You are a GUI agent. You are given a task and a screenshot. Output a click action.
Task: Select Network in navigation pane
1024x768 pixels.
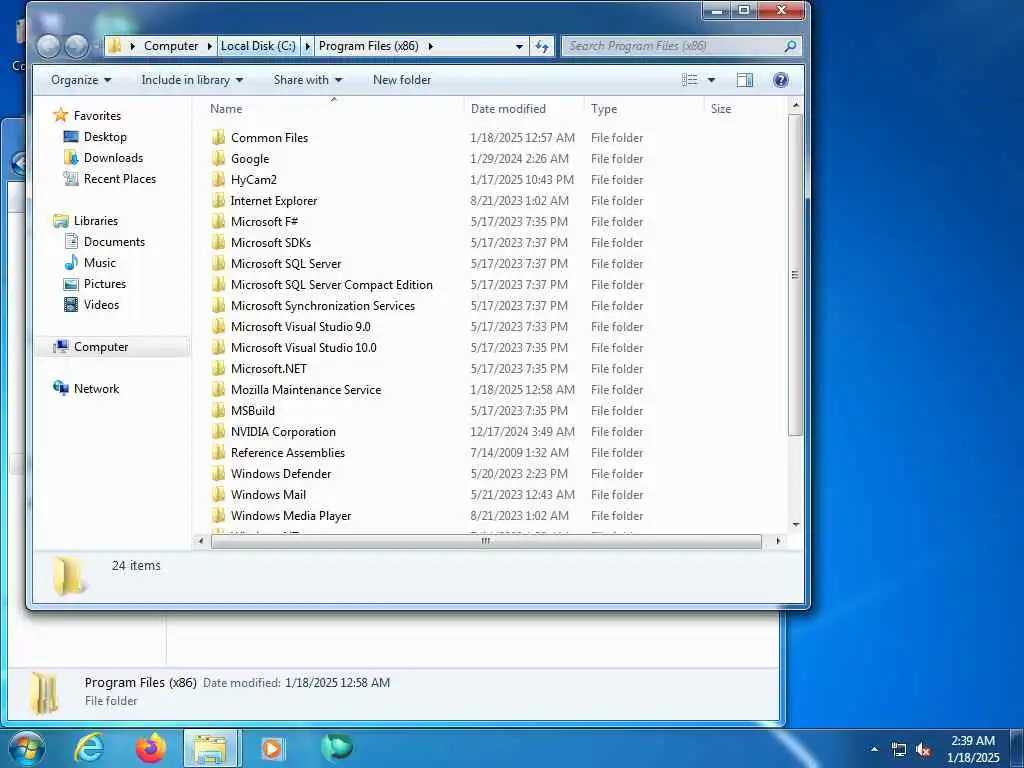96,389
